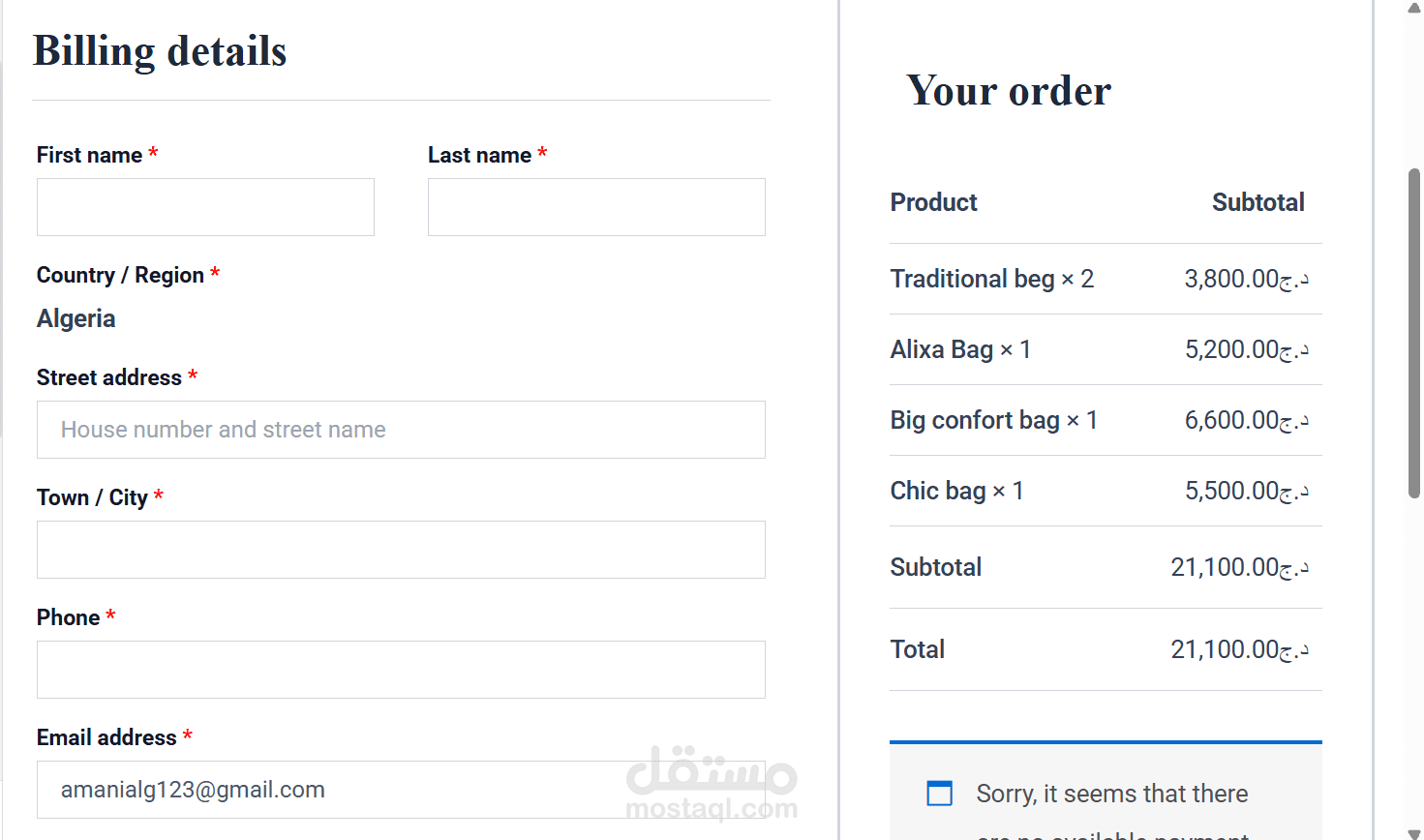This screenshot has height=840, width=1424.
Task: Click the page vertical scrollbar thumb
Action: pyautogui.click(x=1413, y=334)
